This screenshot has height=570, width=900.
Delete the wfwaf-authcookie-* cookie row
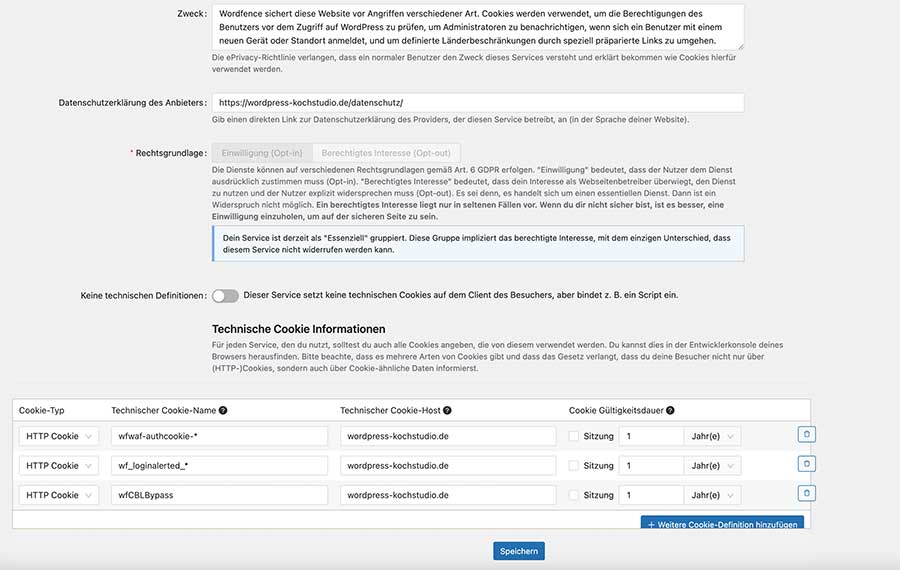806,435
